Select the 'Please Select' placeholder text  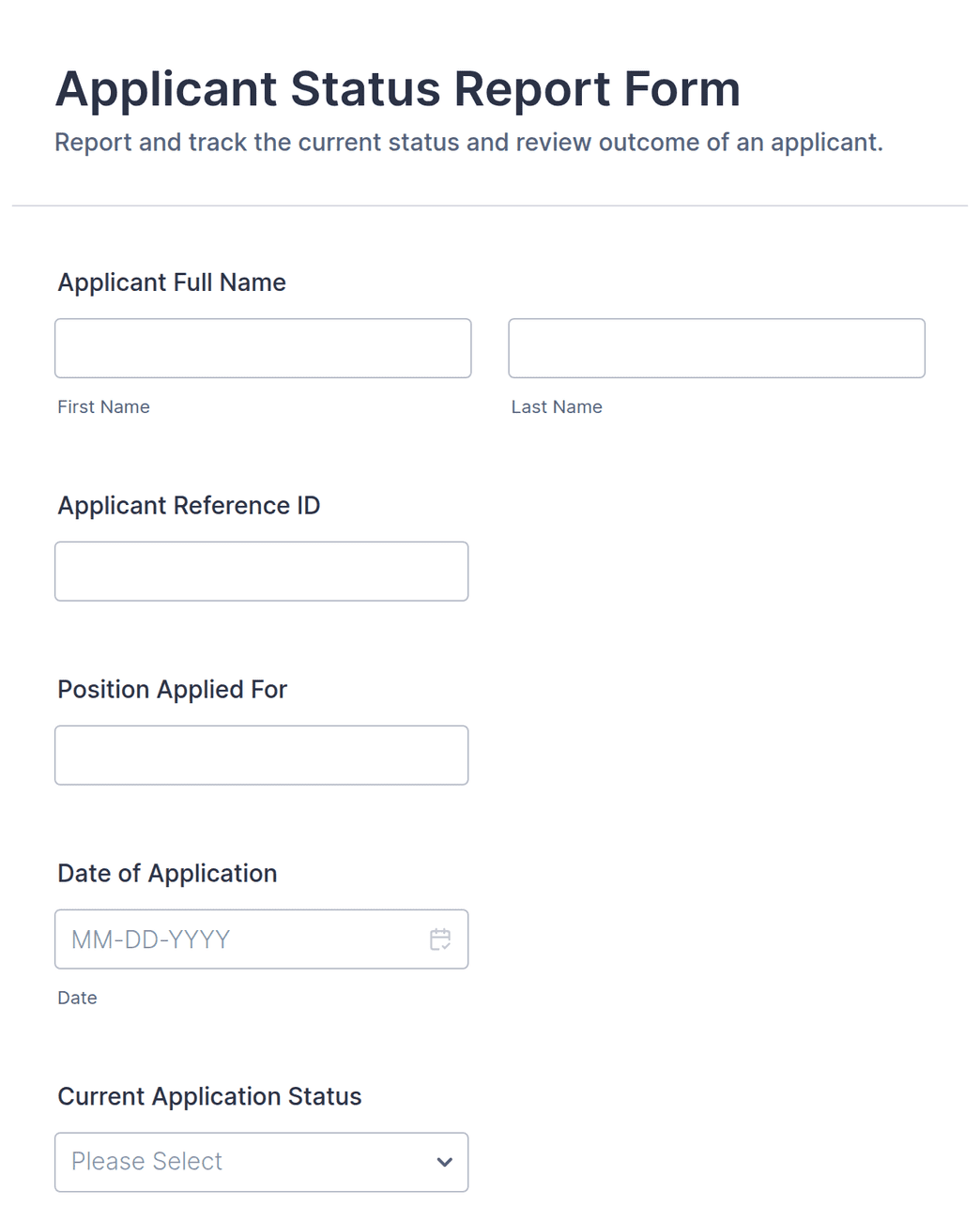pos(146,1162)
